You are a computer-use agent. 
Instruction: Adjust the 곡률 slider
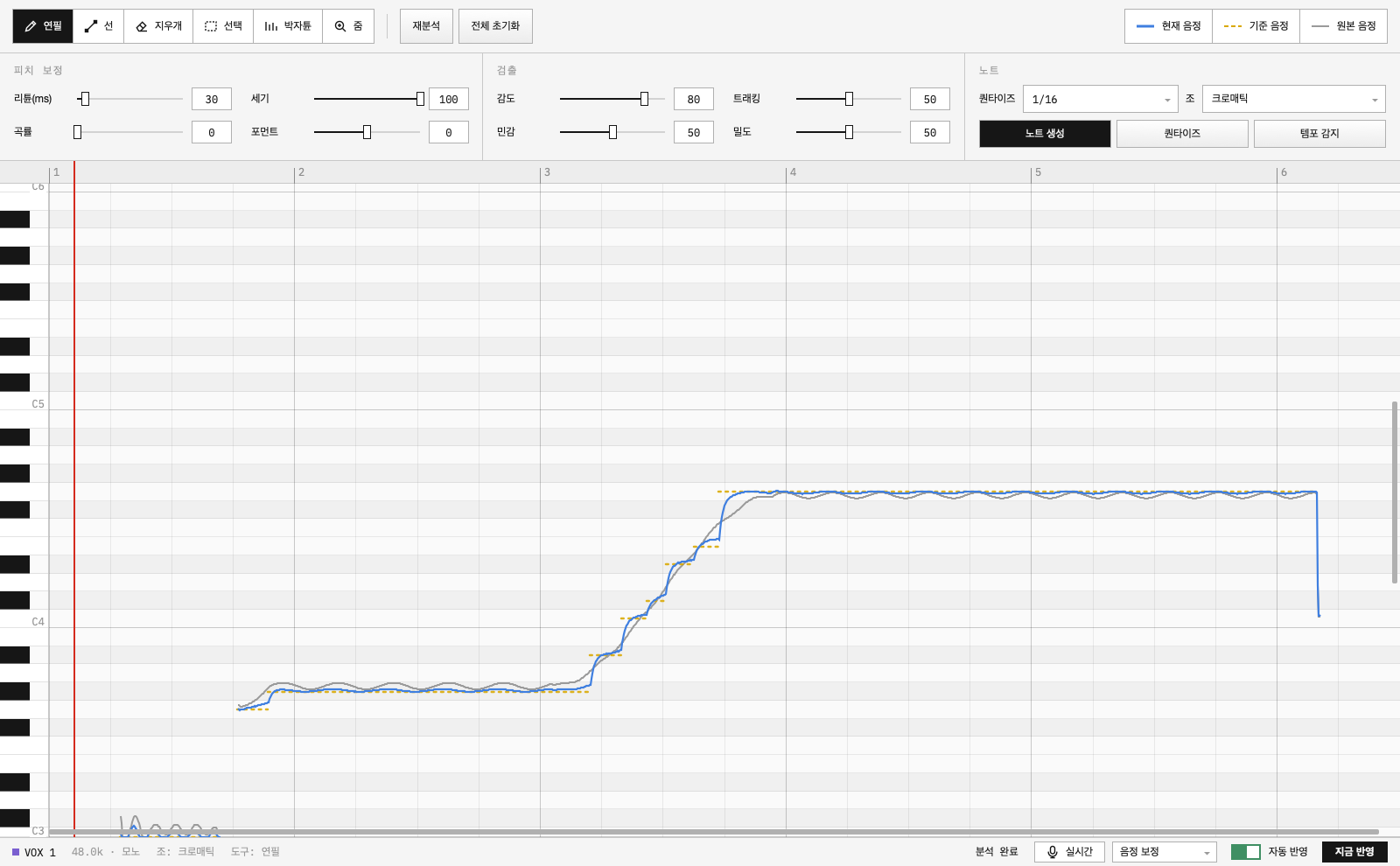point(129,132)
